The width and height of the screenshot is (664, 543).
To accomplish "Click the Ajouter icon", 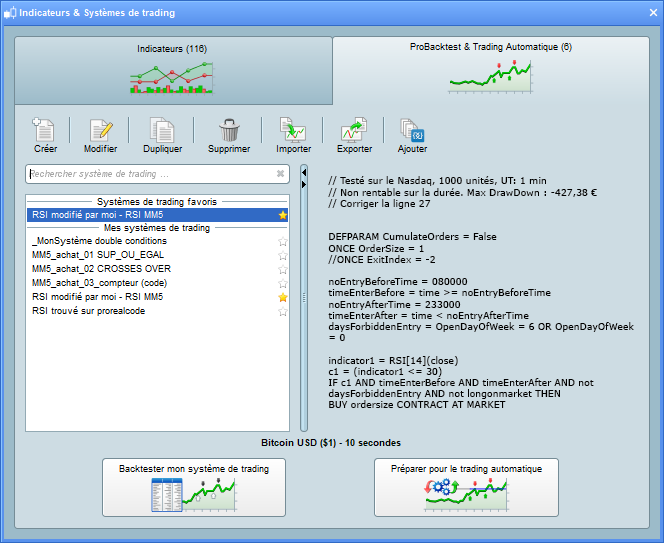I will click(x=412, y=130).
